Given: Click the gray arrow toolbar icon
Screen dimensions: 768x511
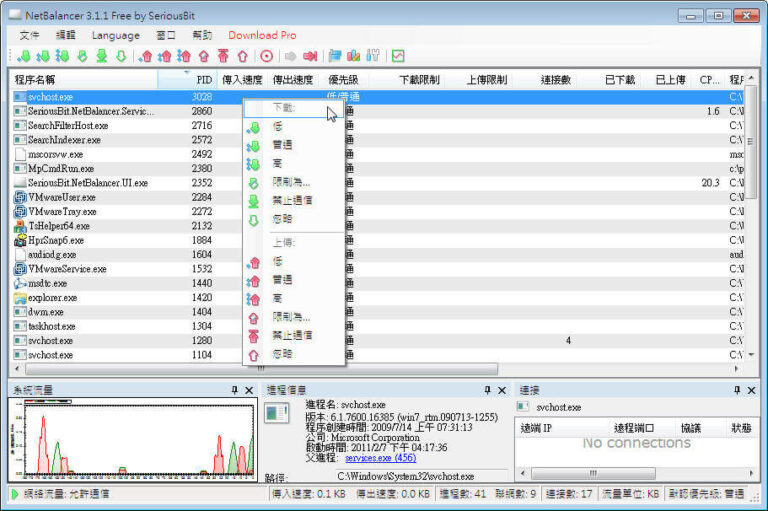Looking at the screenshot, I should coord(290,56).
